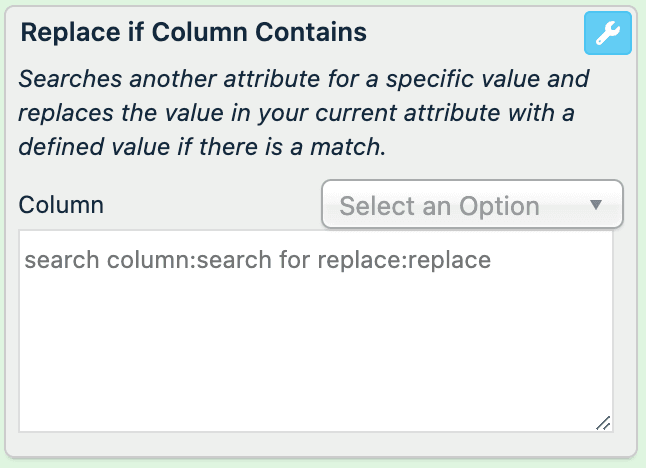Click the dropdown arrow beside Select an Option

pos(596,205)
